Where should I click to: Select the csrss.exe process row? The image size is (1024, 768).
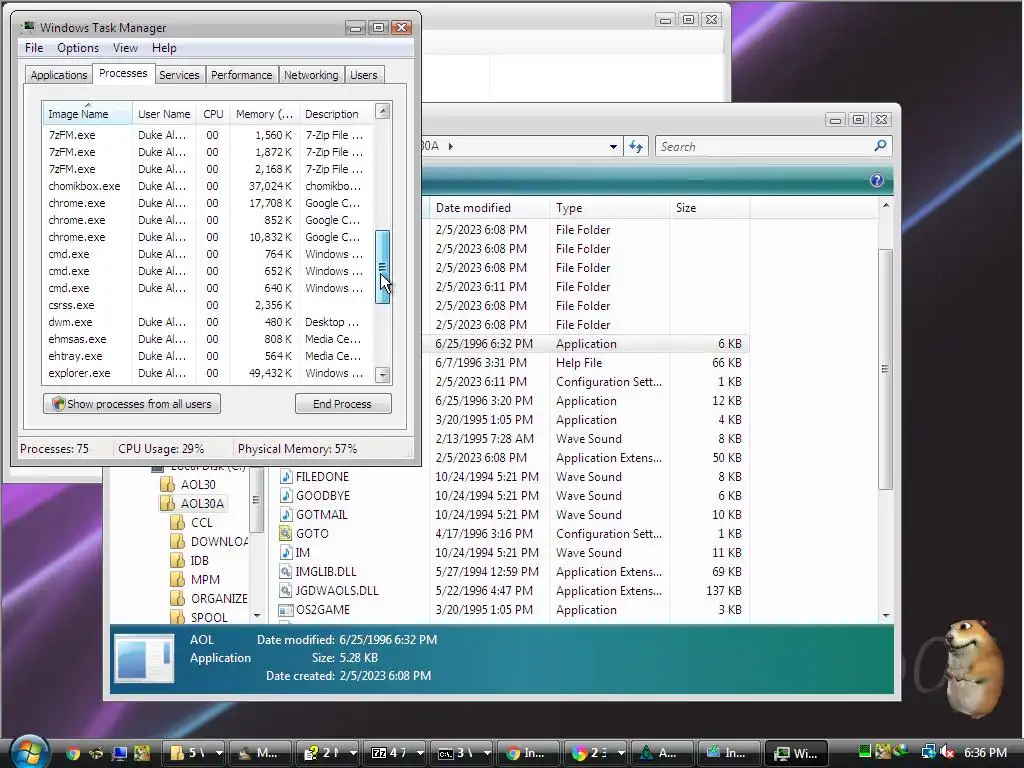point(208,305)
